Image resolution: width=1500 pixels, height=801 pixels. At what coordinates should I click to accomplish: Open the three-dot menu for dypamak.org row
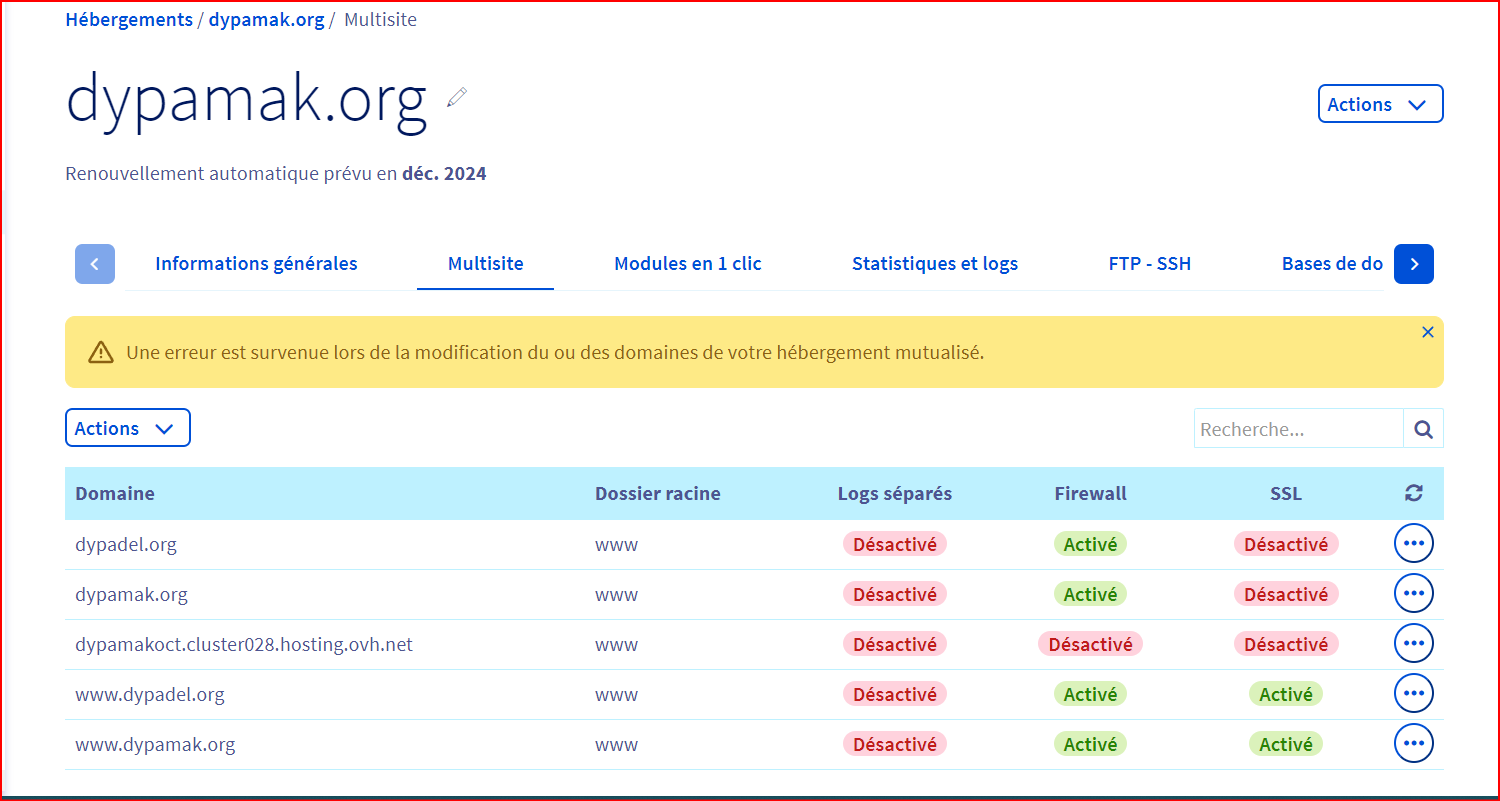1413,594
